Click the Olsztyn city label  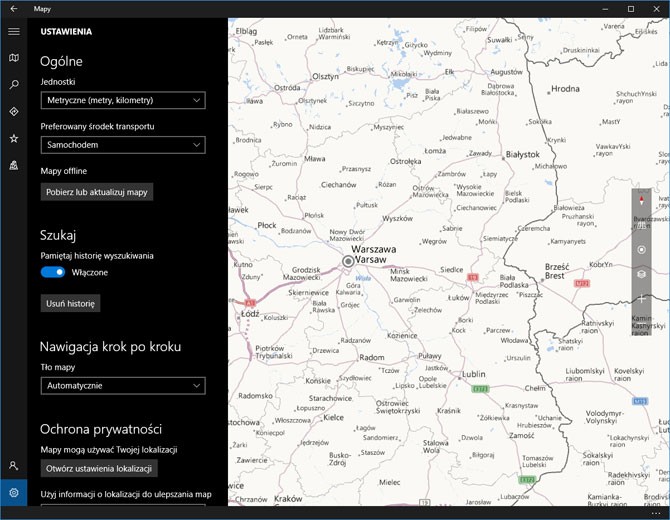(x=326, y=76)
